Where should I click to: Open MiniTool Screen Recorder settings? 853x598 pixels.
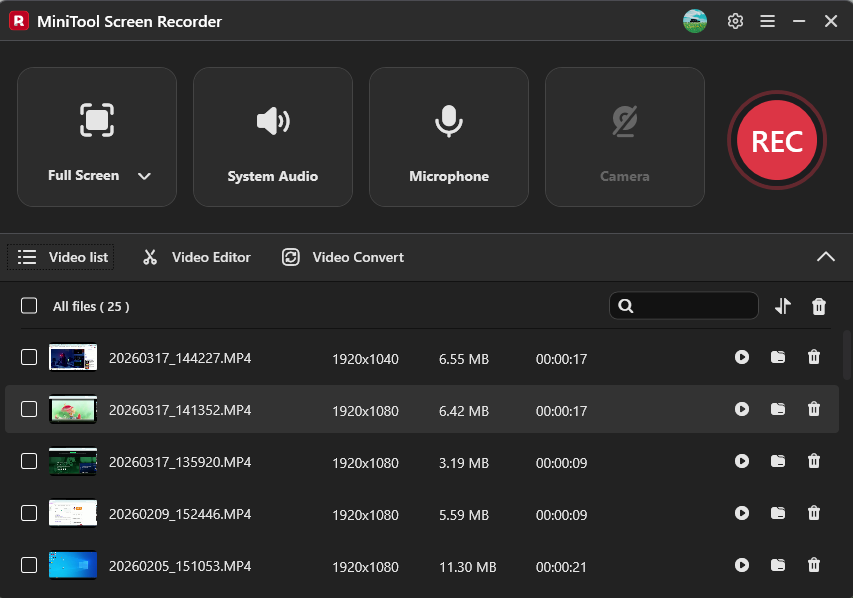click(735, 20)
